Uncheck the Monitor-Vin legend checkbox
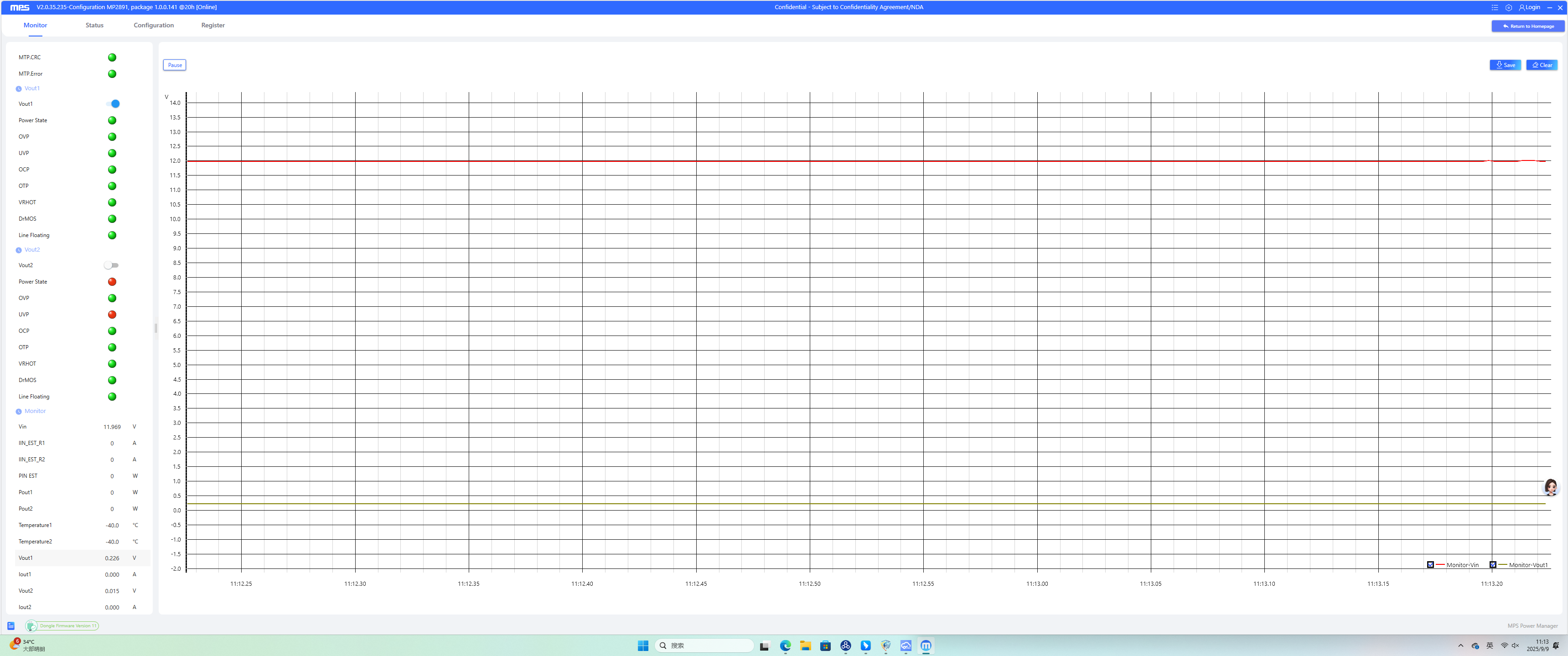The image size is (1568, 656). point(1430,565)
